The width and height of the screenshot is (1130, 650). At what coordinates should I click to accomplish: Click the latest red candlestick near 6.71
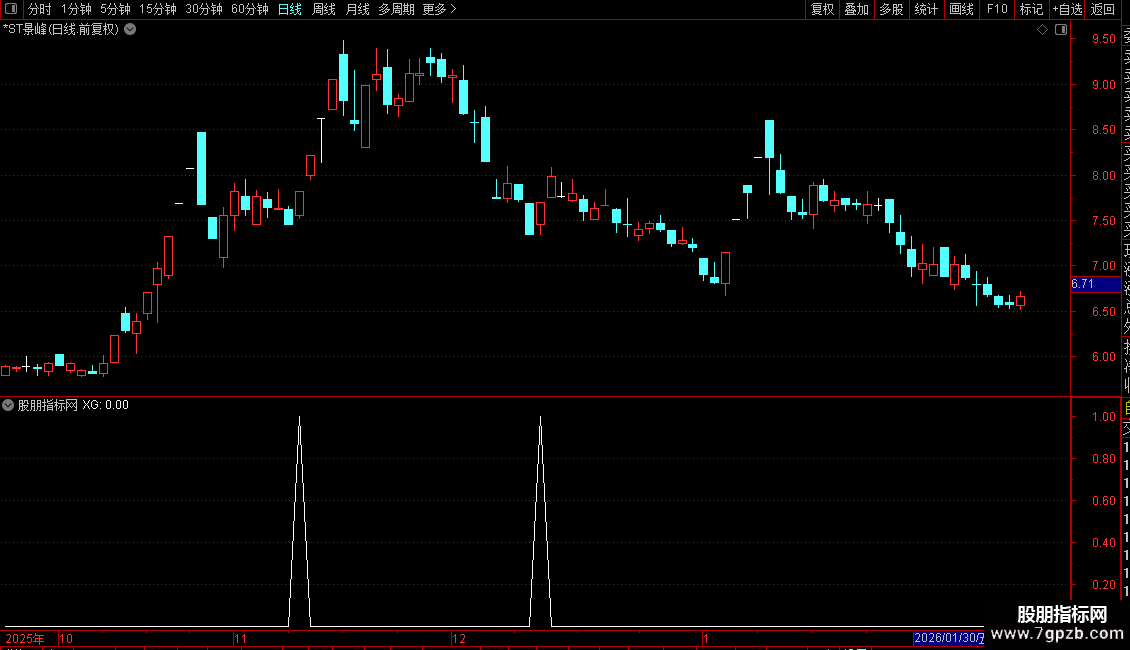pos(1020,300)
